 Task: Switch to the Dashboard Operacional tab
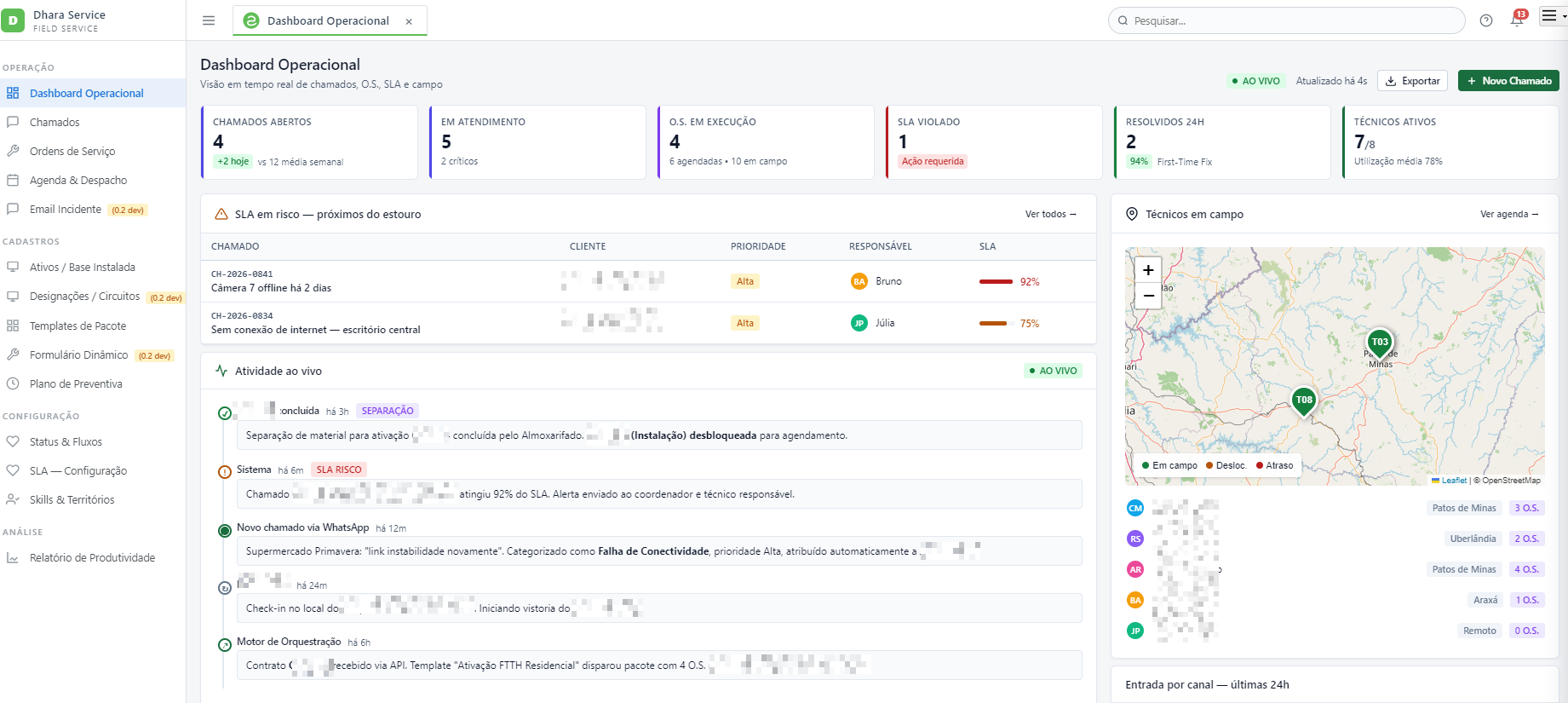[x=328, y=20]
